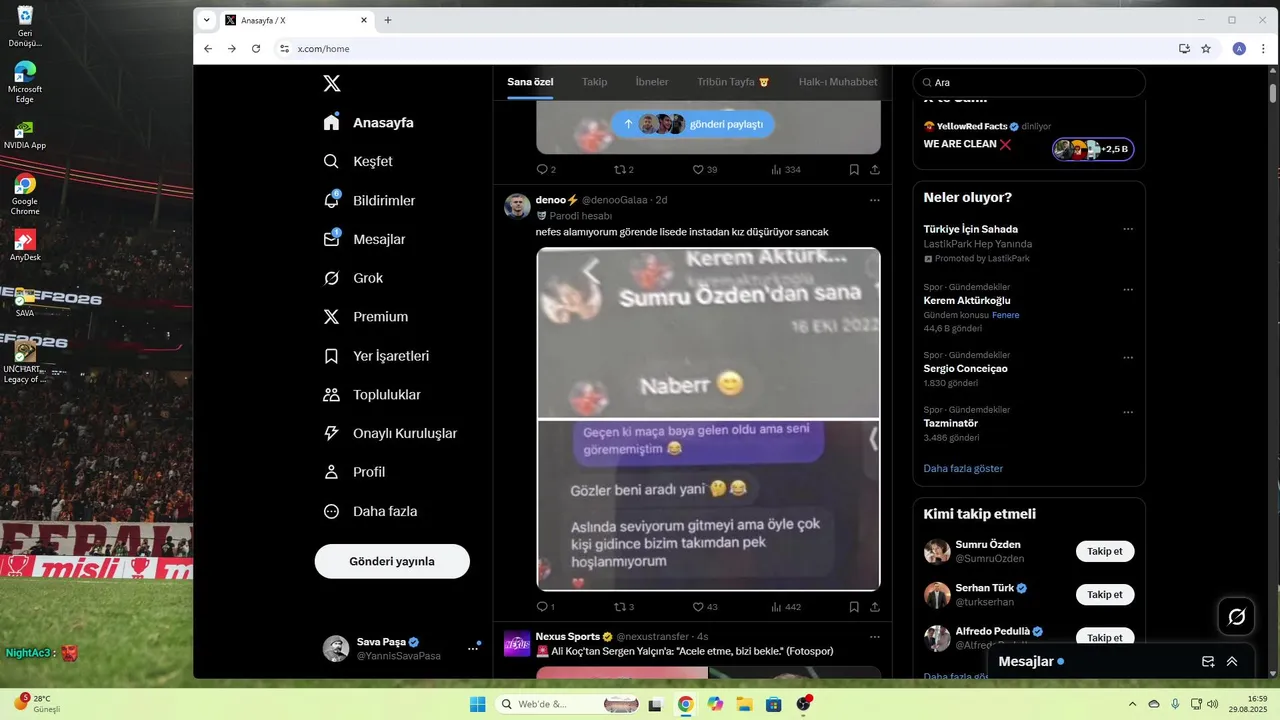Viewport: 1280px width, 720px height.
Task: Open Chrome profile avatar A
Action: 1239,48
